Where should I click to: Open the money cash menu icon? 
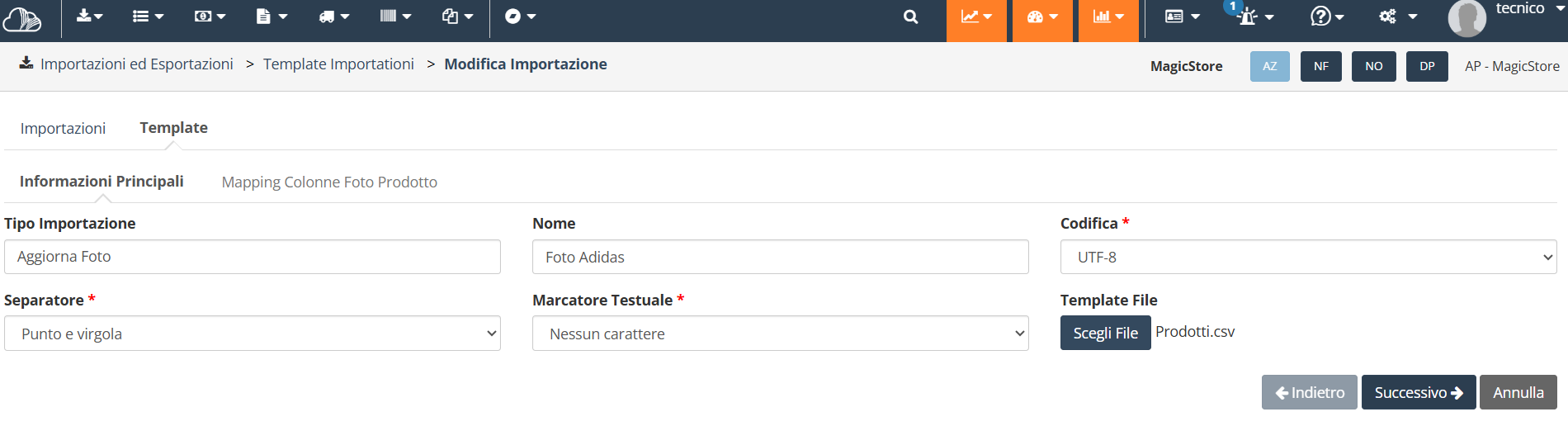pos(210,17)
